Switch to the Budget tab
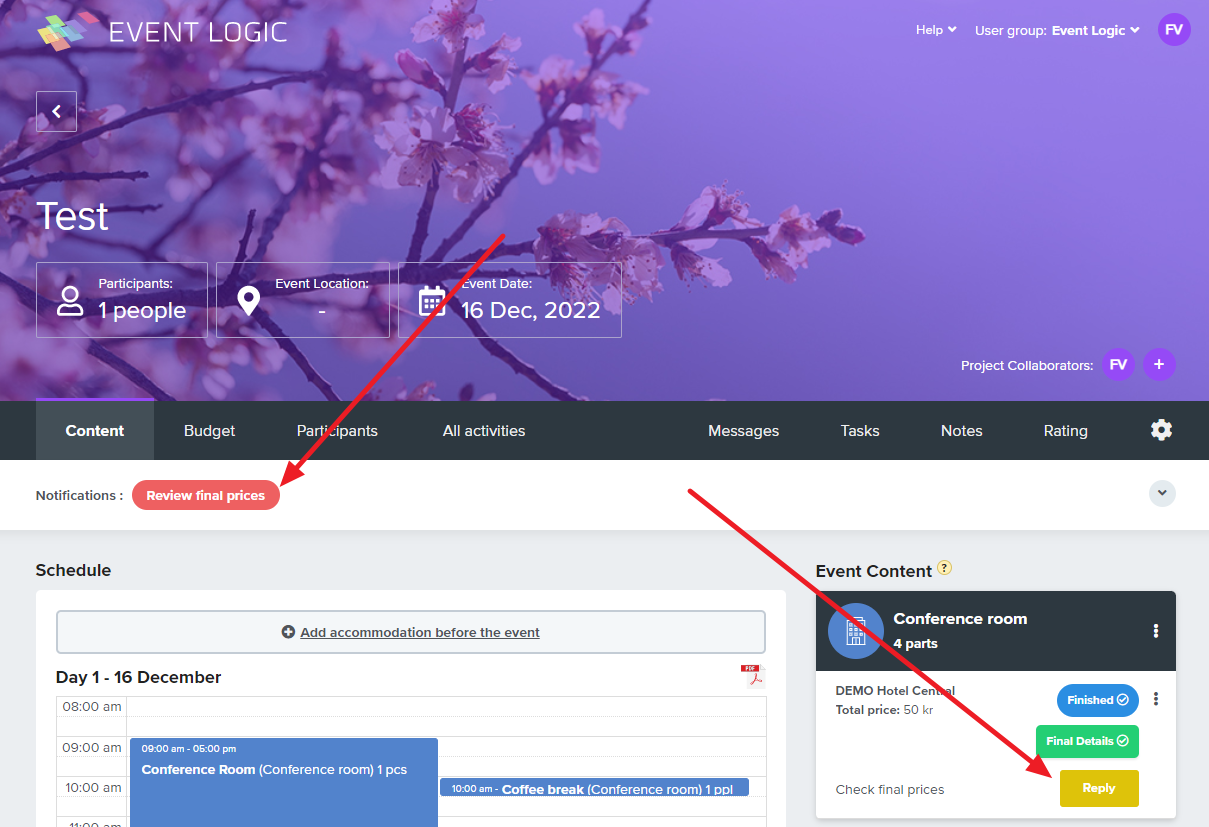This screenshot has width=1209, height=827. pyautogui.click(x=210, y=431)
